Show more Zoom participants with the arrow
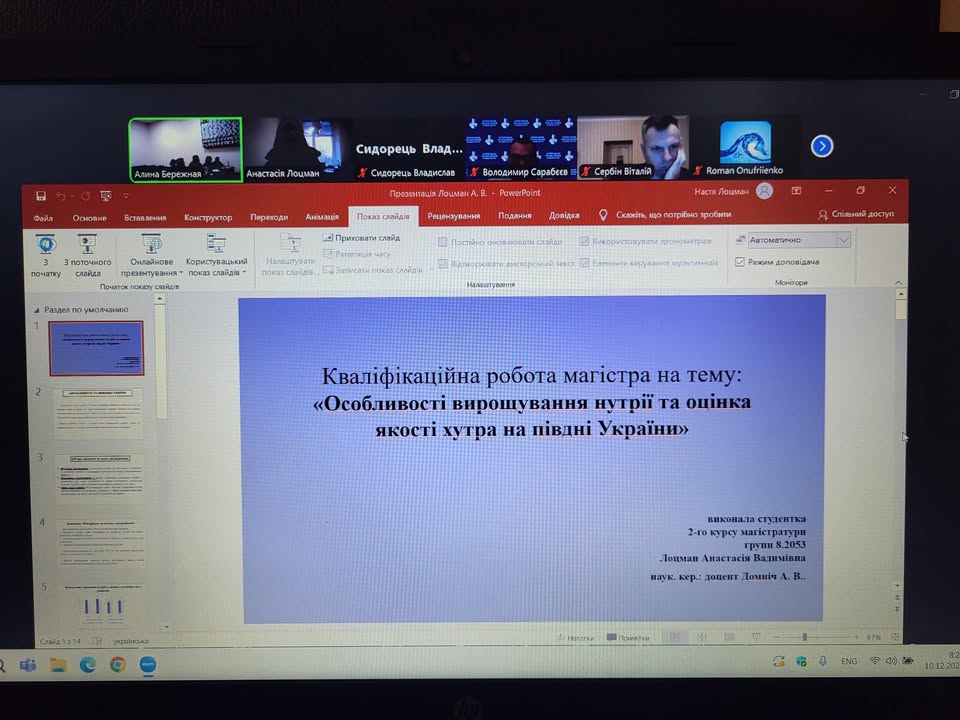Viewport: 960px width, 720px height. 822,146
